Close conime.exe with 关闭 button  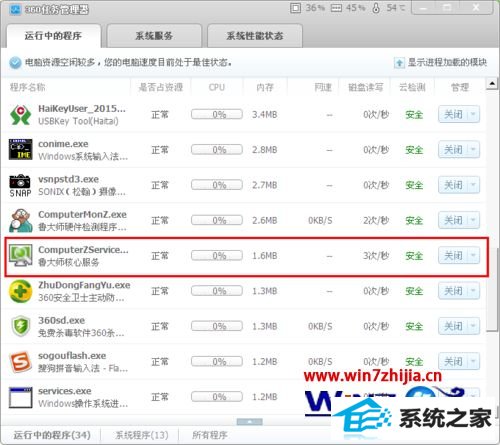coord(453,150)
